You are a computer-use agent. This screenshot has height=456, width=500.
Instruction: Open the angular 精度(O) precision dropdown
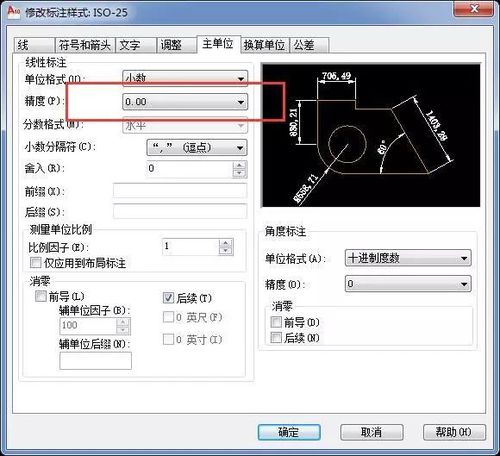pos(408,284)
